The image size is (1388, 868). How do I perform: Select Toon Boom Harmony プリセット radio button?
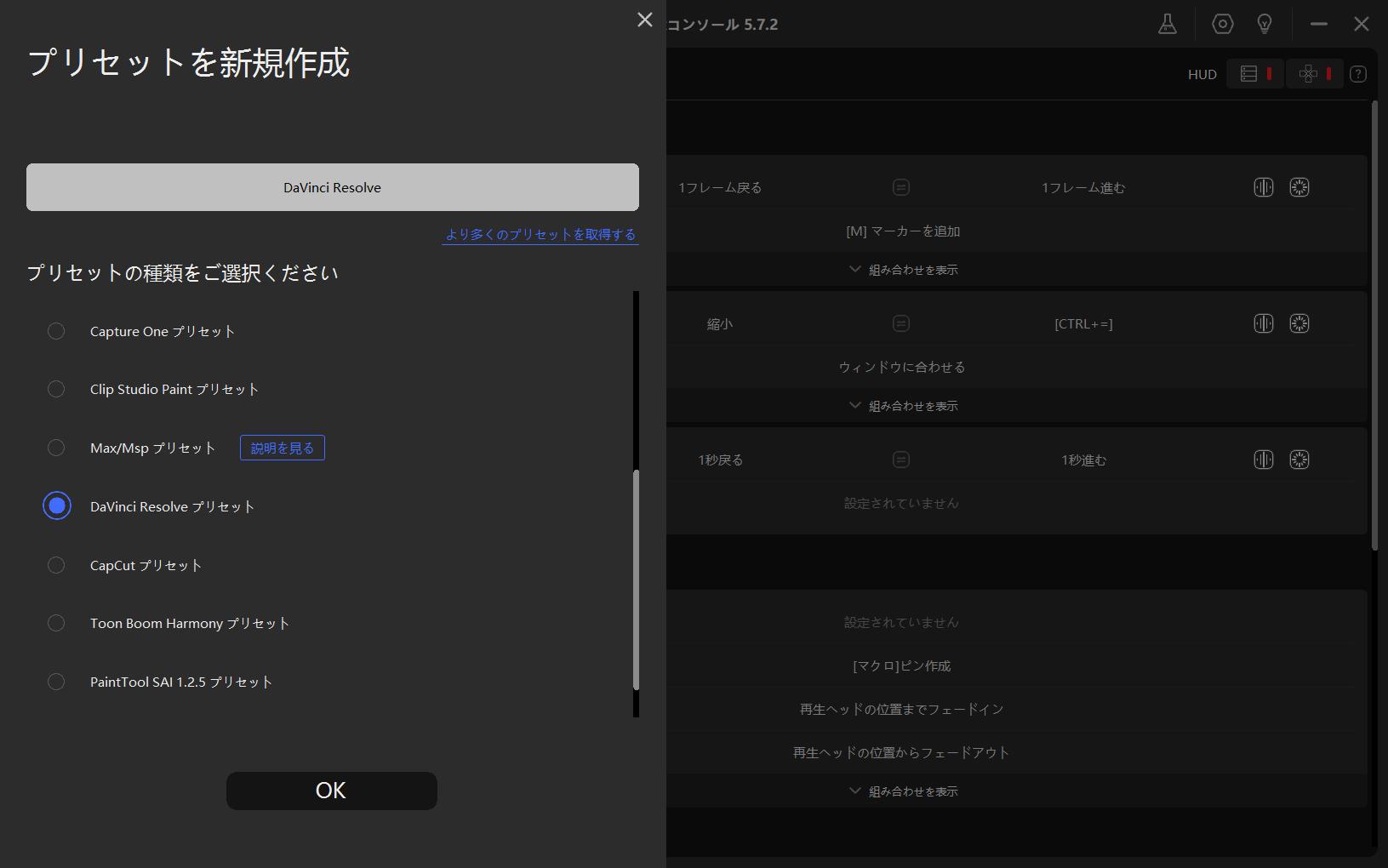pyautogui.click(x=56, y=623)
